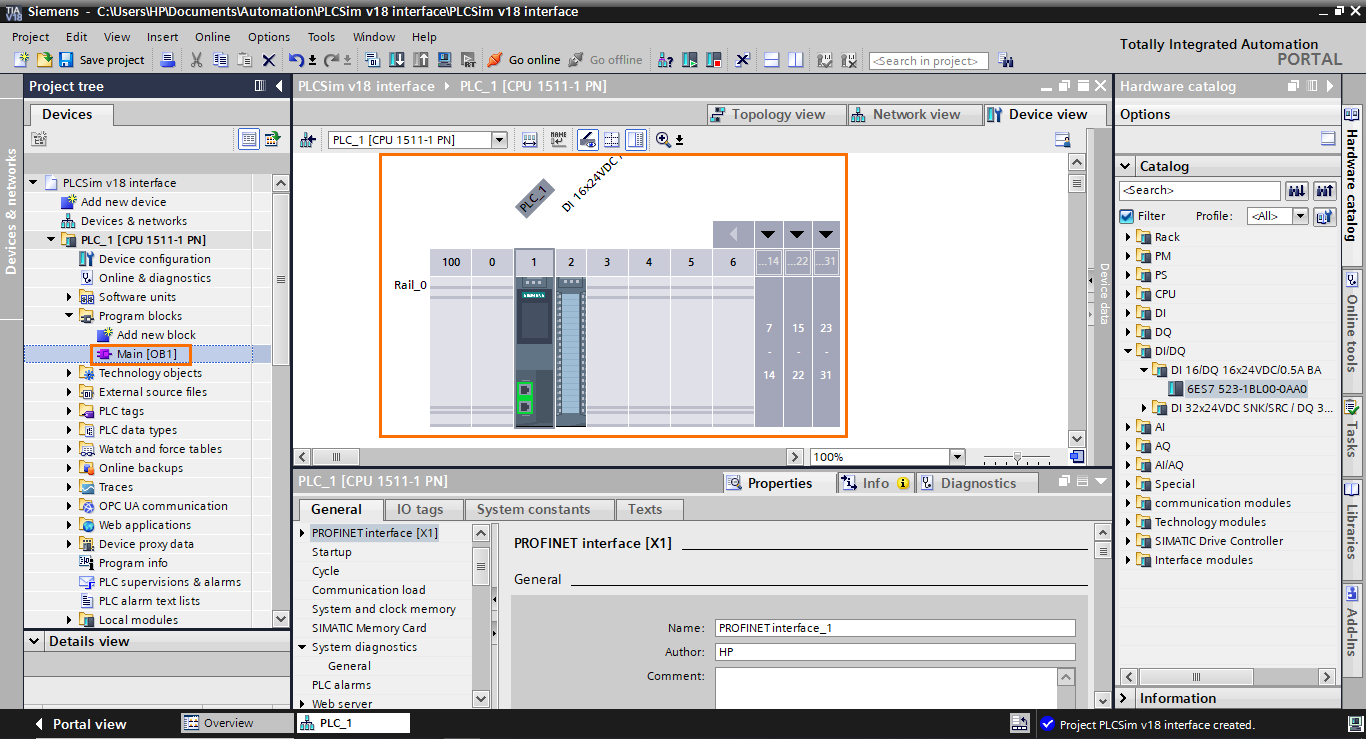Image resolution: width=1366 pixels, height=739 pixels.
Task: Switch to the Topology view tab
Action: 776,113
